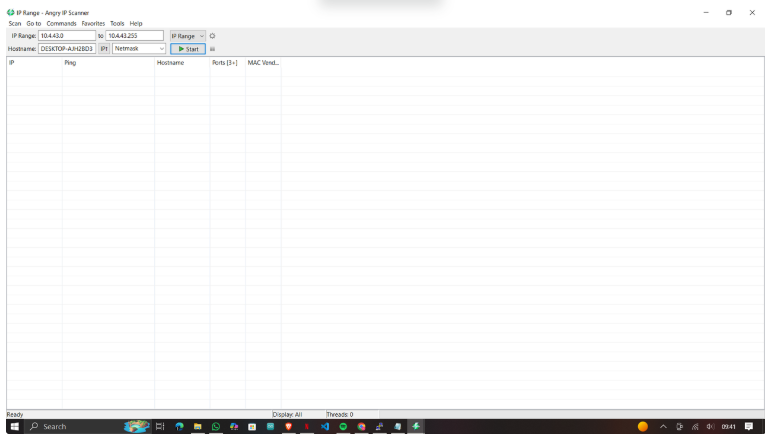Click the IP↑ button next to hostname
774x438 pixels.
click(104, 49)
